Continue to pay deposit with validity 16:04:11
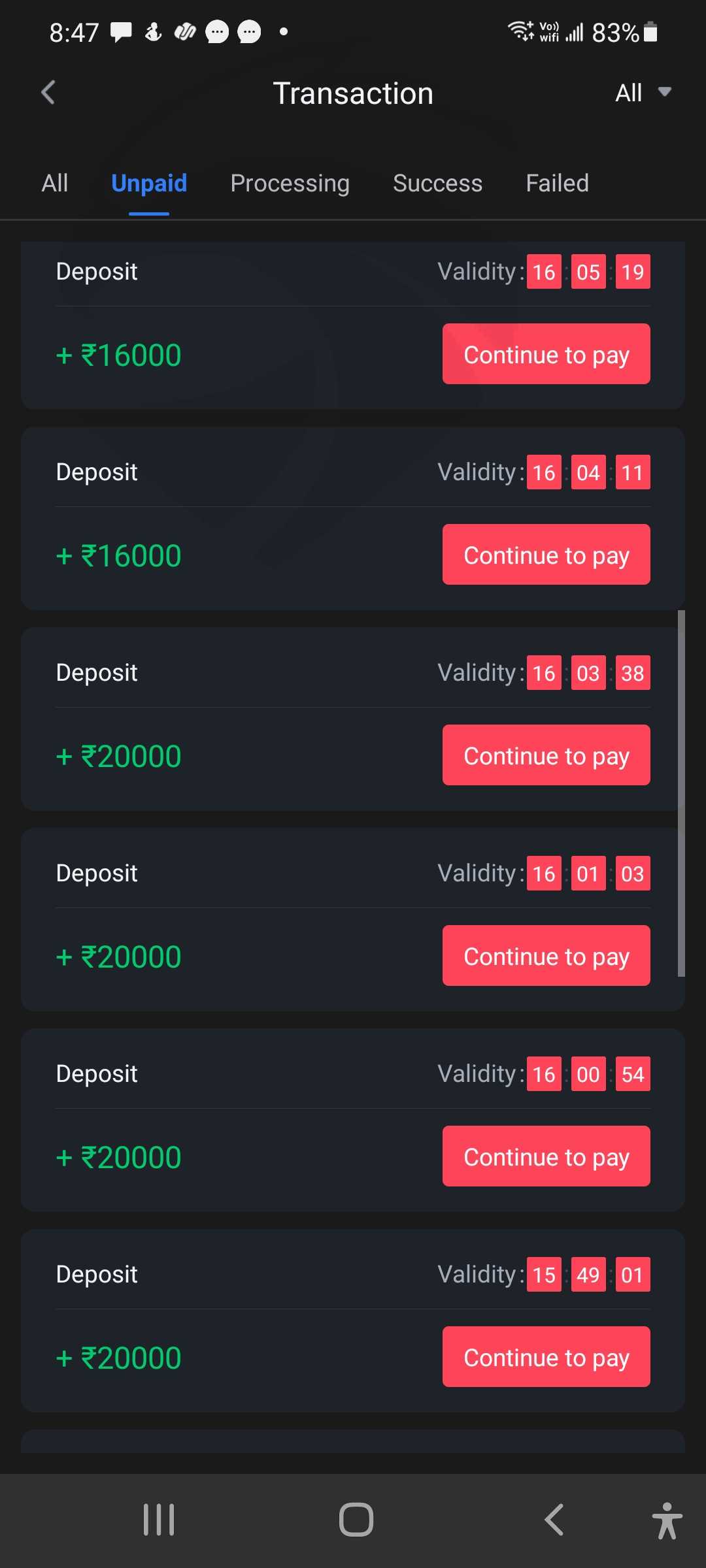 tap(546, 555)
